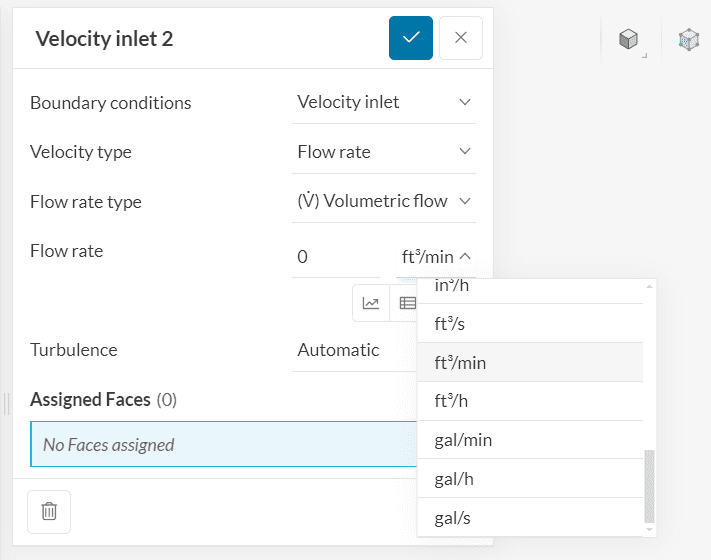This screenshot has width=711, height=560.
Task: Delete boundary condition using trash icon
Action: pyautogui.click(x=49, y=511)
